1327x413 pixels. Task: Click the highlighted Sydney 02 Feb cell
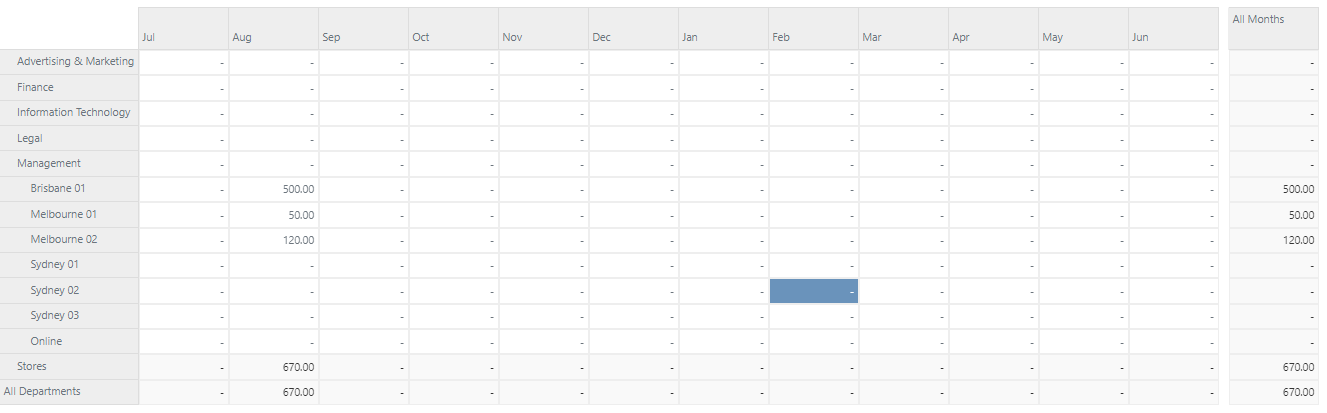click(813, 291)
